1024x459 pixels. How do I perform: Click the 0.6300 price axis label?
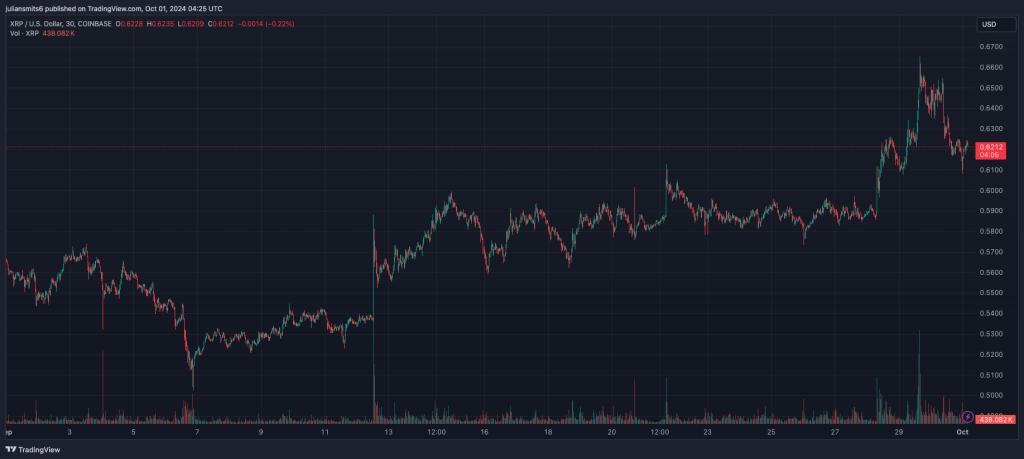coord(991,129)
